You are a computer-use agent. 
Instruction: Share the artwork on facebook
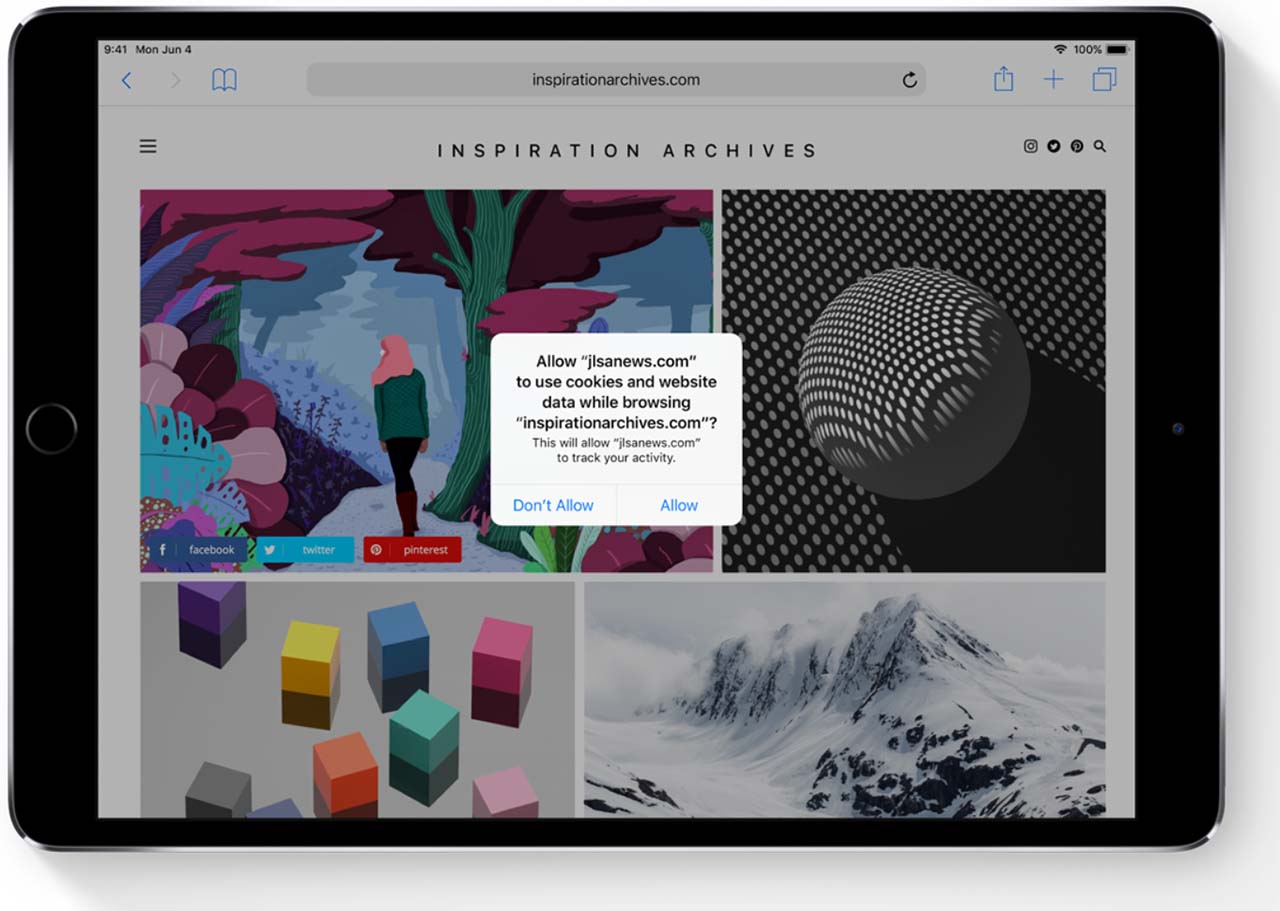197,549
